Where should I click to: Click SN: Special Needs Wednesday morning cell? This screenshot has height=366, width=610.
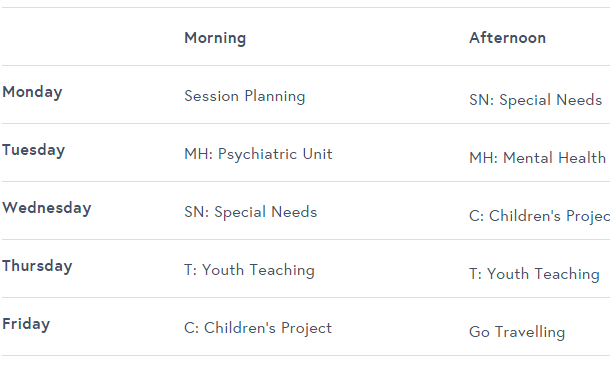pyautogui.click(x=251, y=212)
